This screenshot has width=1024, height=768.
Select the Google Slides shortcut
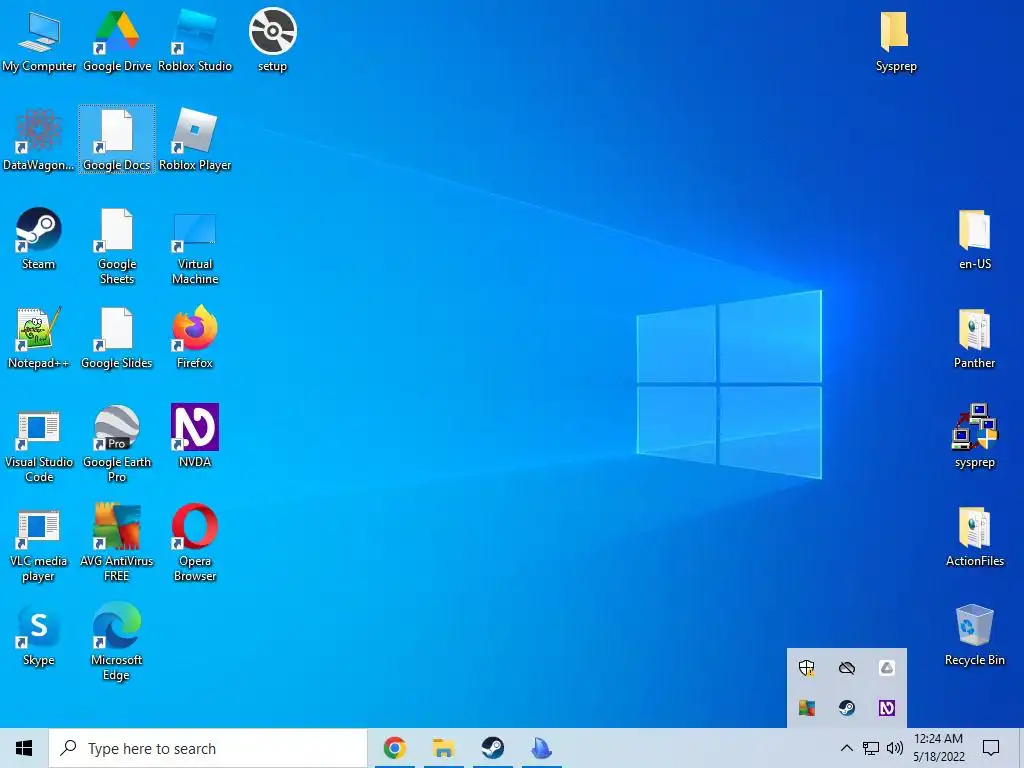[117, 338]
